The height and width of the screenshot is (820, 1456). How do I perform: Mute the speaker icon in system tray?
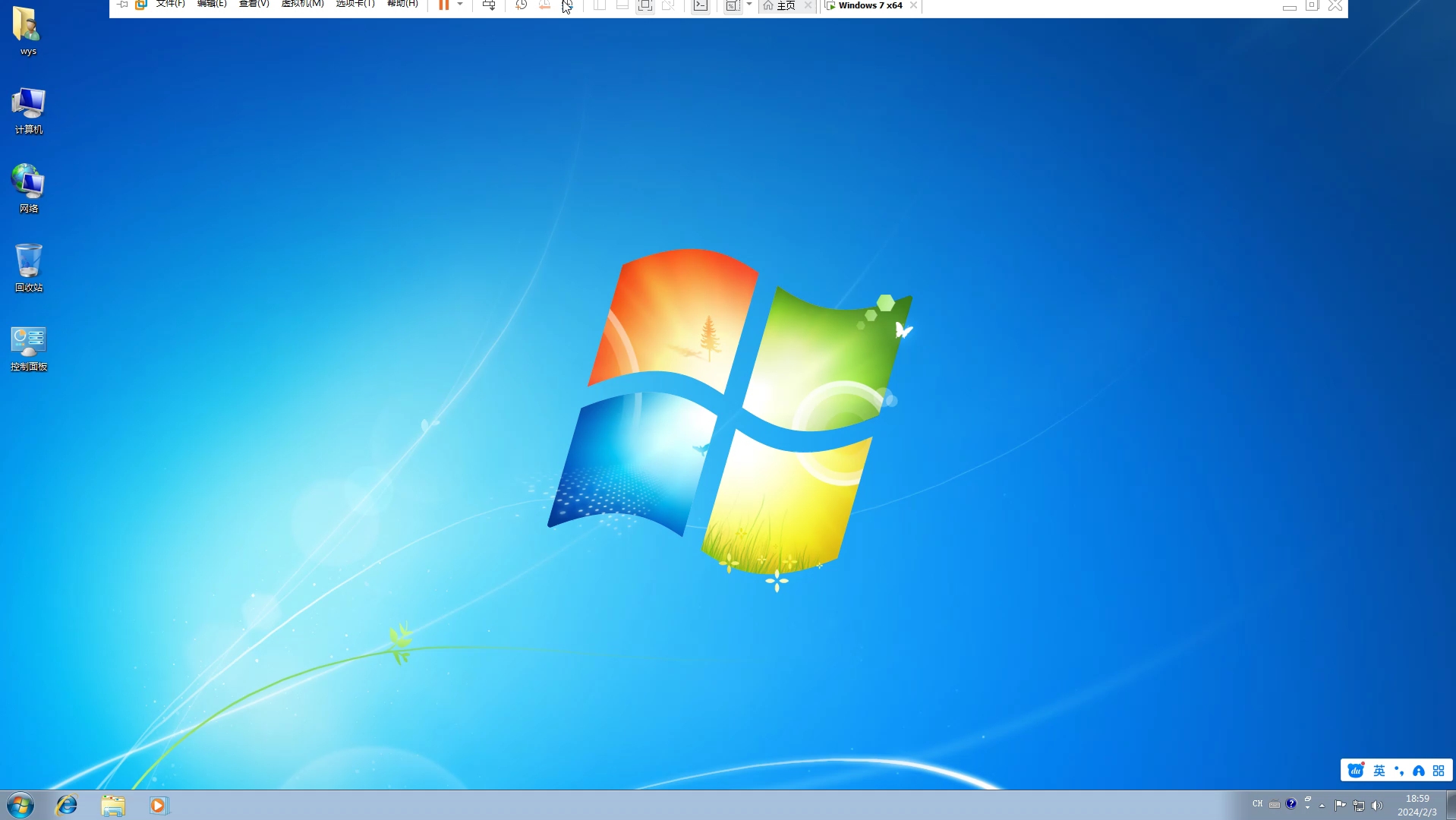1376,806
